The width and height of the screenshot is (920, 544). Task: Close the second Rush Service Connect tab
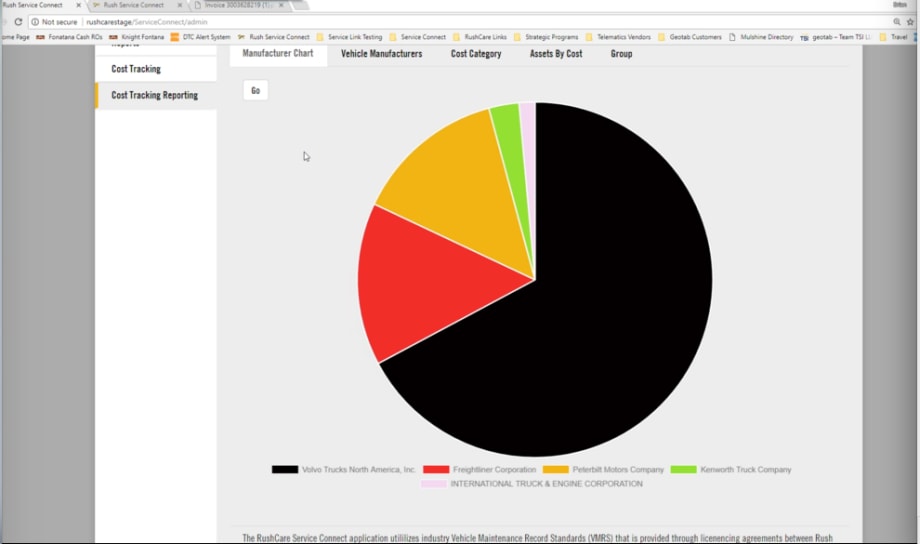(x=180, y=5)
